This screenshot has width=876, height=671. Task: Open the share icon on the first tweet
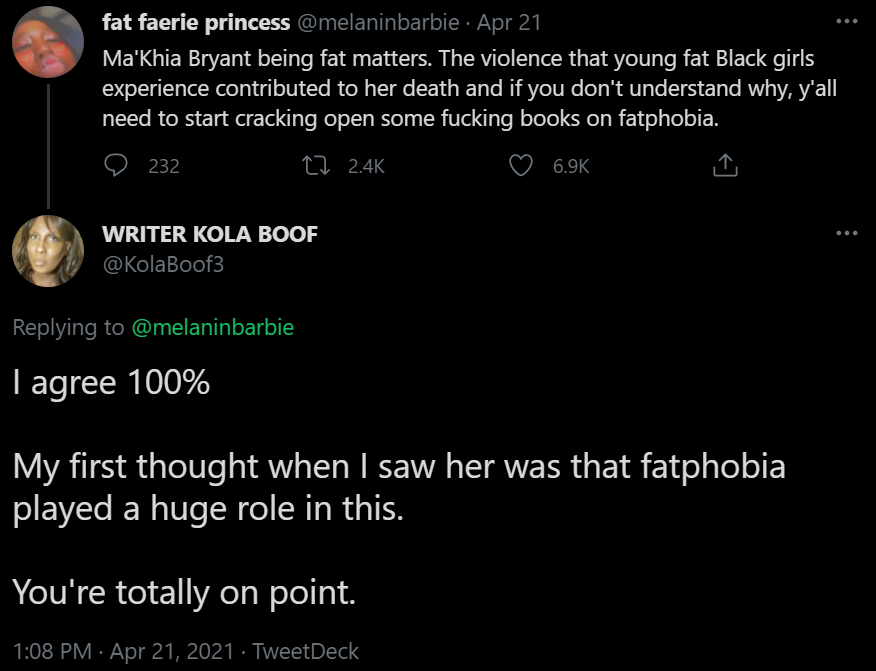pyautogui.click(x=725, y=165)
